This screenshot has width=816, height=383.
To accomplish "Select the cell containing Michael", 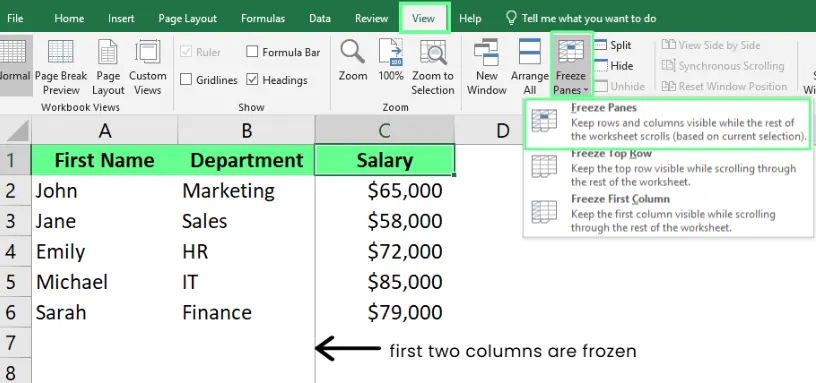I will [105, 282].
